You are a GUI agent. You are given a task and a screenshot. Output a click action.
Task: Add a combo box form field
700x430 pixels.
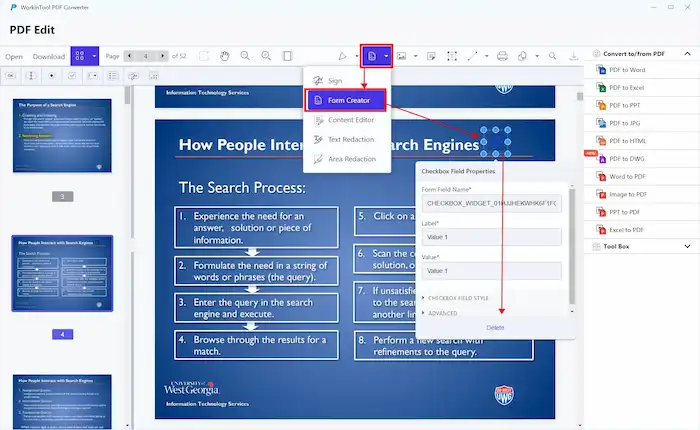[x=92, y=75]
